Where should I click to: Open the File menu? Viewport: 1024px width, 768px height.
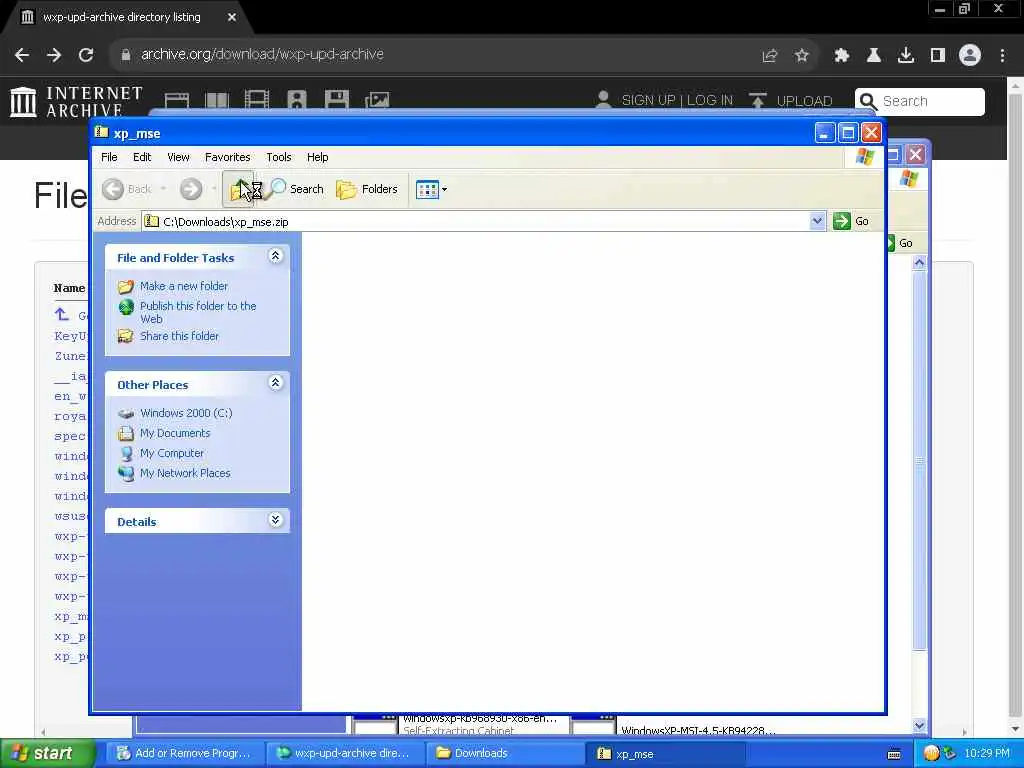click(x=109, y=157)
